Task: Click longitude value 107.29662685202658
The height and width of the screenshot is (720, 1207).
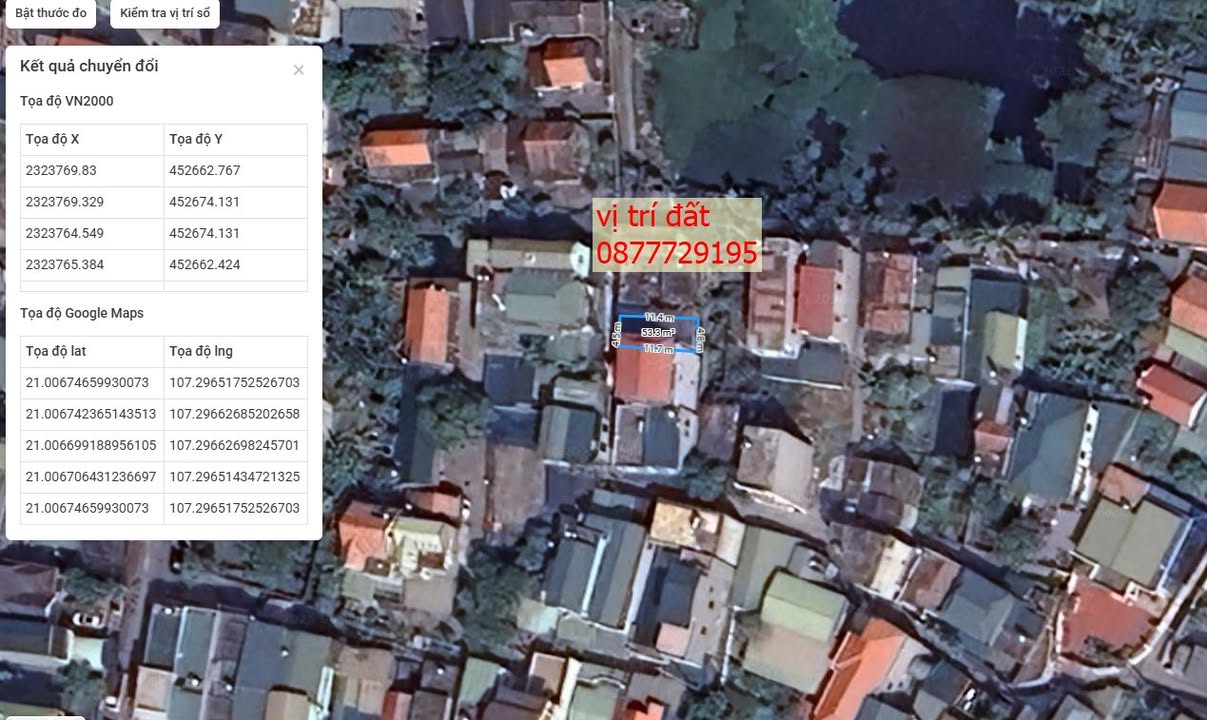Action: (235, 414)
